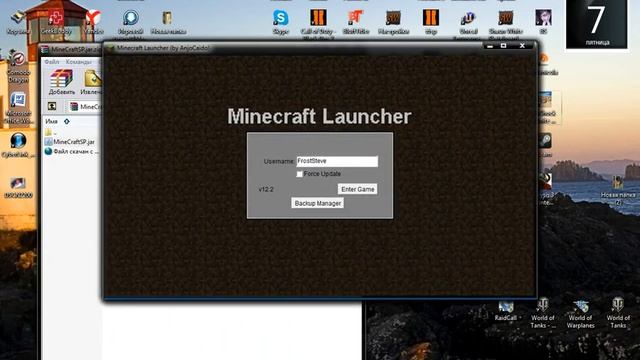Screen dimensions: 640x360
Task: Select the parent folder '..' row in WinRAR
Action: tap(51, 132)
